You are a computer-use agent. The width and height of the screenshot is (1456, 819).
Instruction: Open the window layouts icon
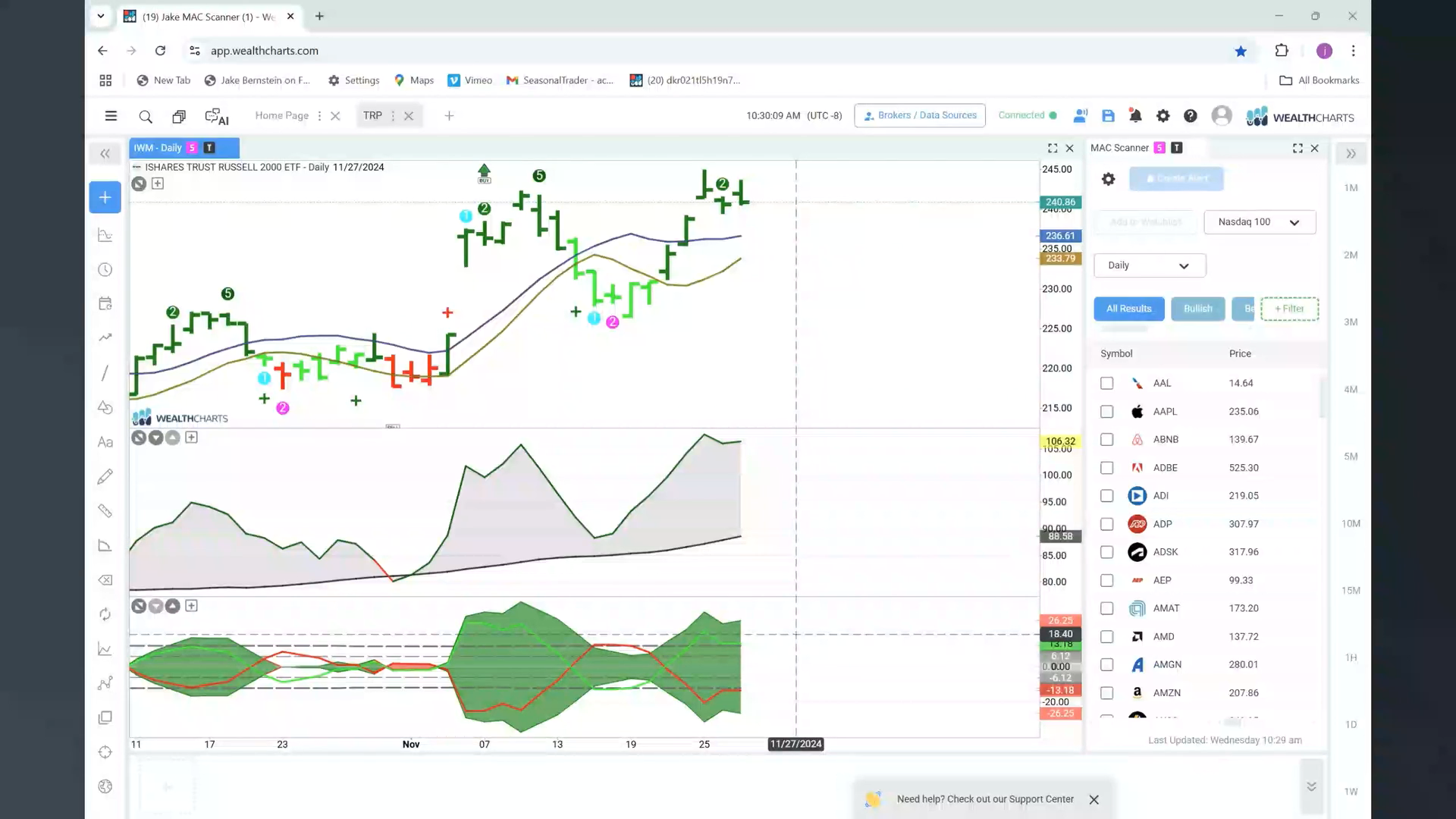point(179,117)
